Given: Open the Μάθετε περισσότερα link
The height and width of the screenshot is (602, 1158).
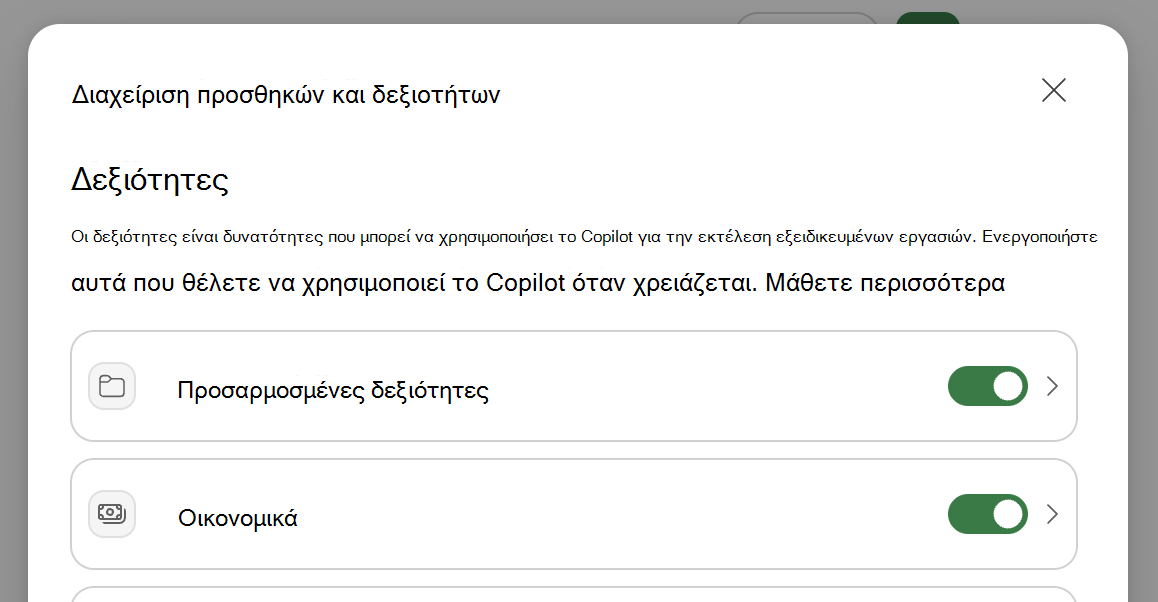Looking at the screenshot, I should click(885, 283).
